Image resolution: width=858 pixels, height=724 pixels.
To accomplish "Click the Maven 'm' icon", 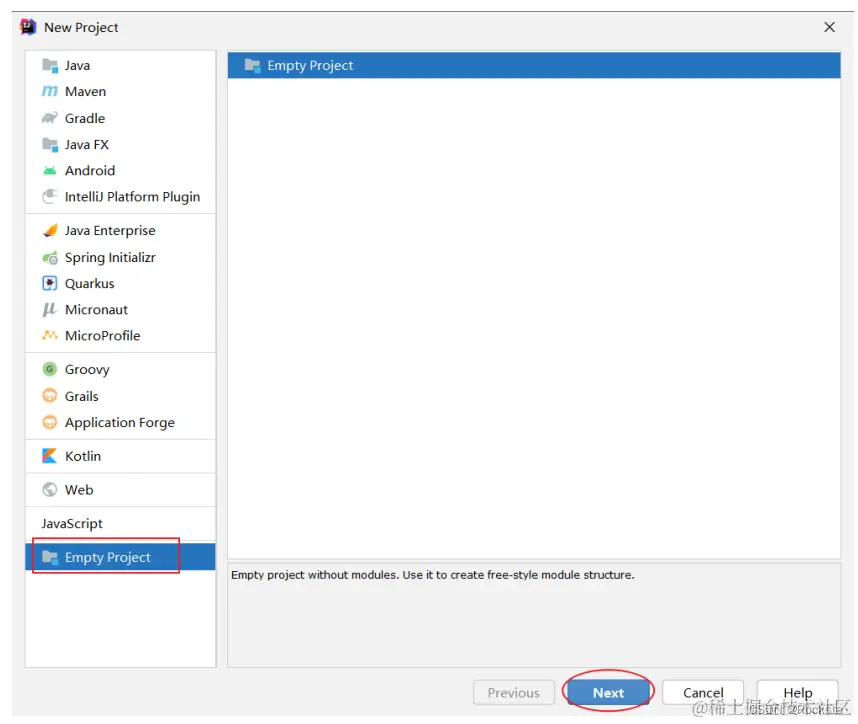I will 50,91.
